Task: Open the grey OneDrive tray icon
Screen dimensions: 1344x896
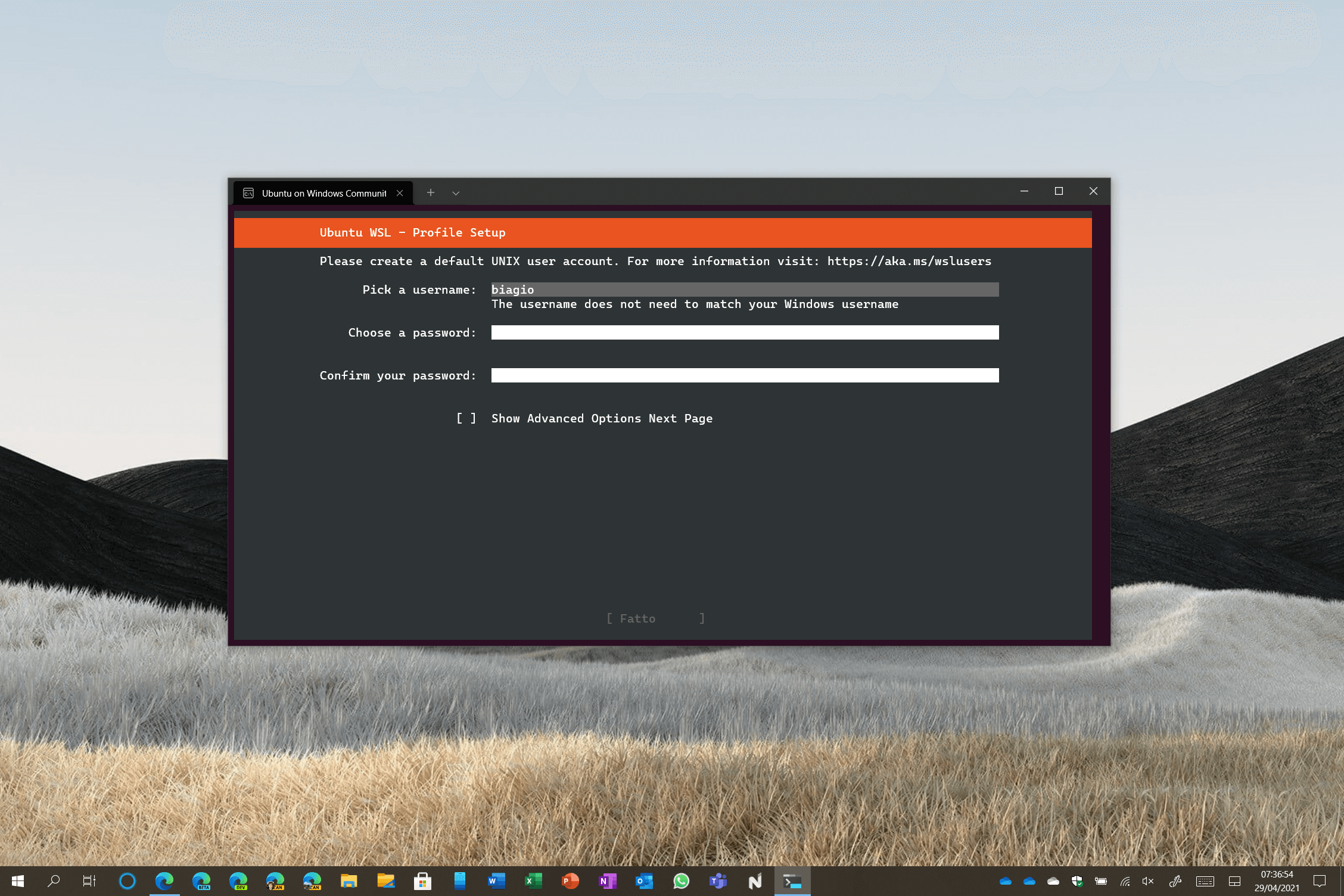Action: (1053, 881)
